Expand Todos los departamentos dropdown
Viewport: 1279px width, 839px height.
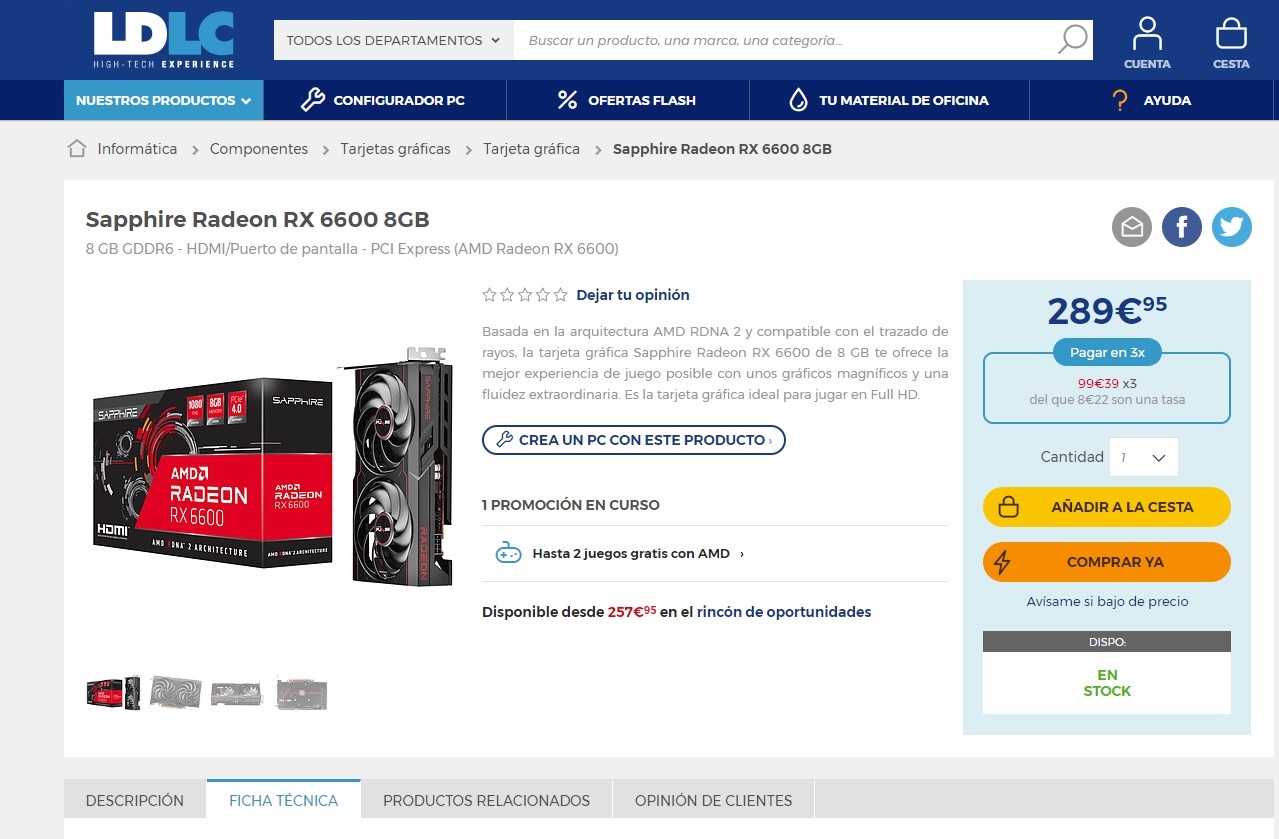point(393,41)
